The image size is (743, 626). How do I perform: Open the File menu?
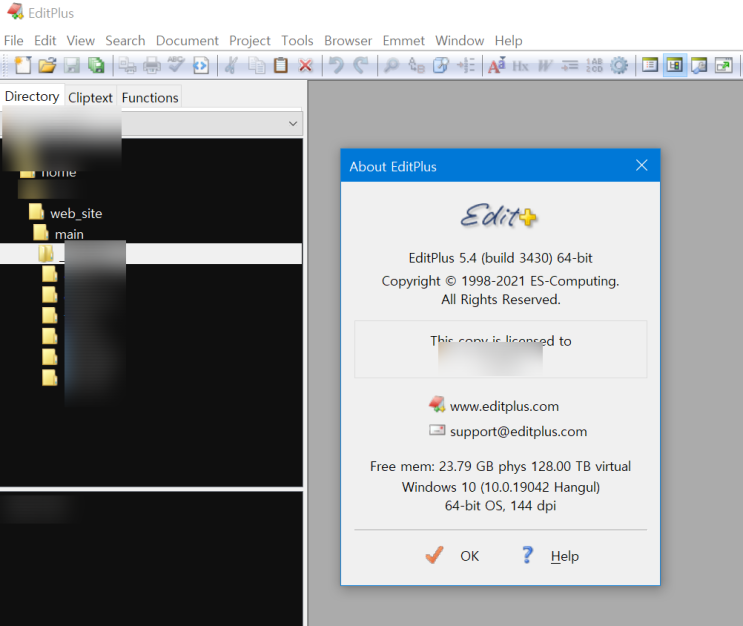[x=14, y=41]
